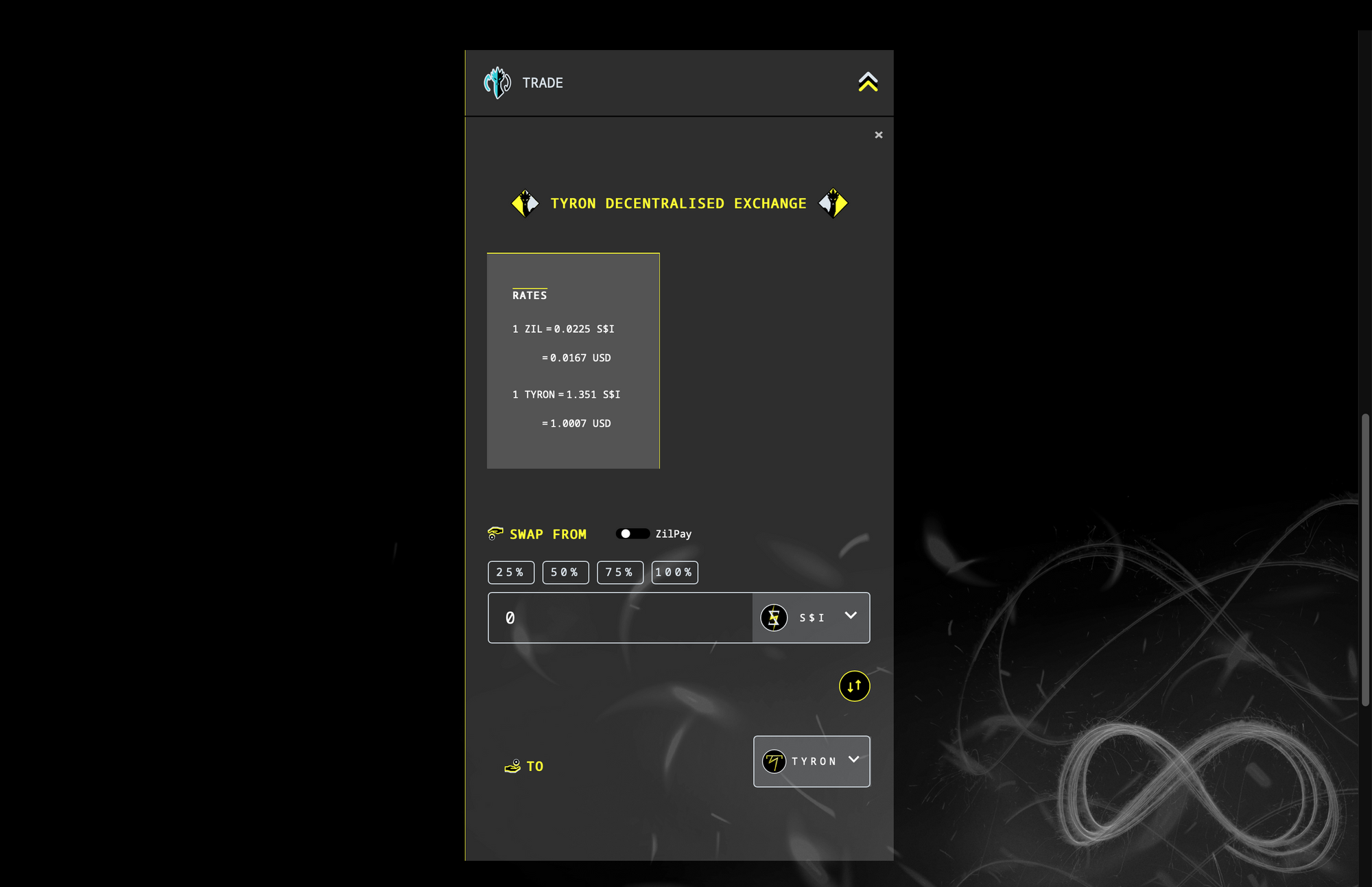Expand the TYRON token dropdown

tap(853, 759)
